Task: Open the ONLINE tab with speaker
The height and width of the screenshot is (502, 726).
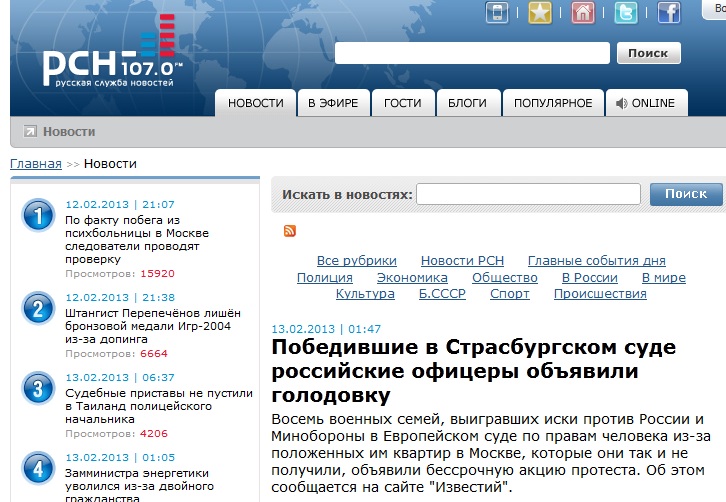Action: (x=646, y=103)
